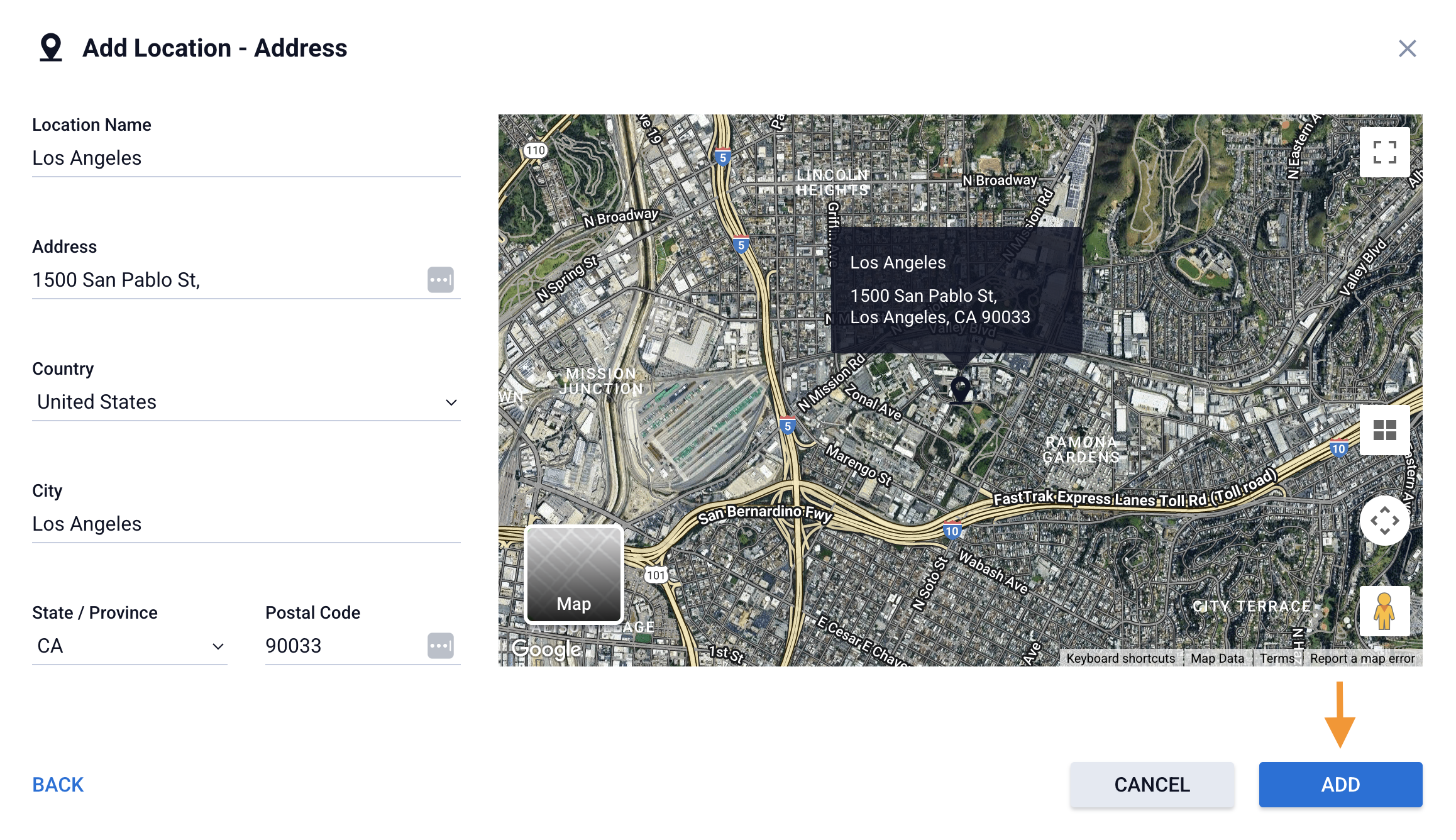Click the ADD button
Viewport: 1456px width, 840px height.
pos(1340,785)
